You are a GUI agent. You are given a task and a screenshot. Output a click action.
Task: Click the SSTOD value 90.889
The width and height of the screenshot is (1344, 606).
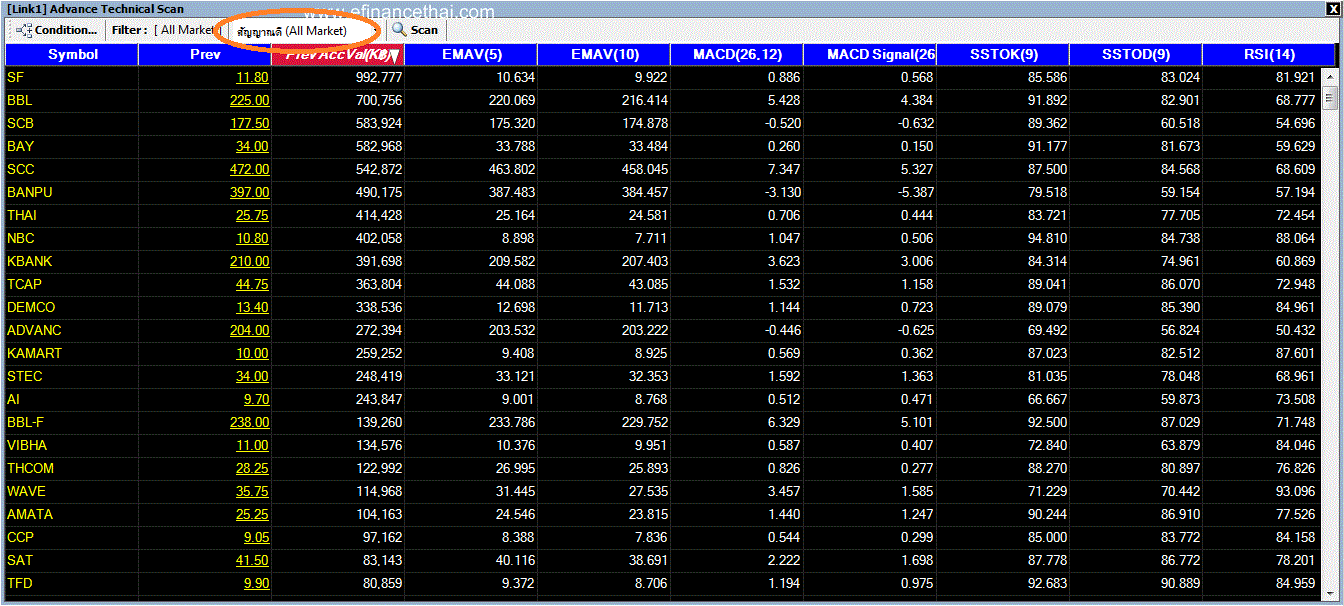tap(1180, 583)
